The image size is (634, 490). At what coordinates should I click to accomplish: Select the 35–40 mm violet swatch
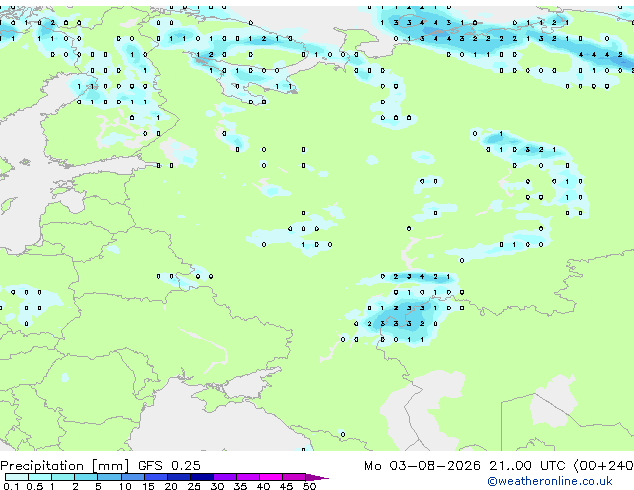point(248,477)
